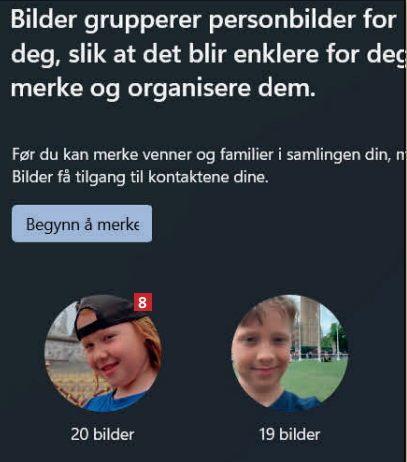Click the word 'organisere' in the heading
The height and width of the screenshot is (462, 407).
coord(189,89)
